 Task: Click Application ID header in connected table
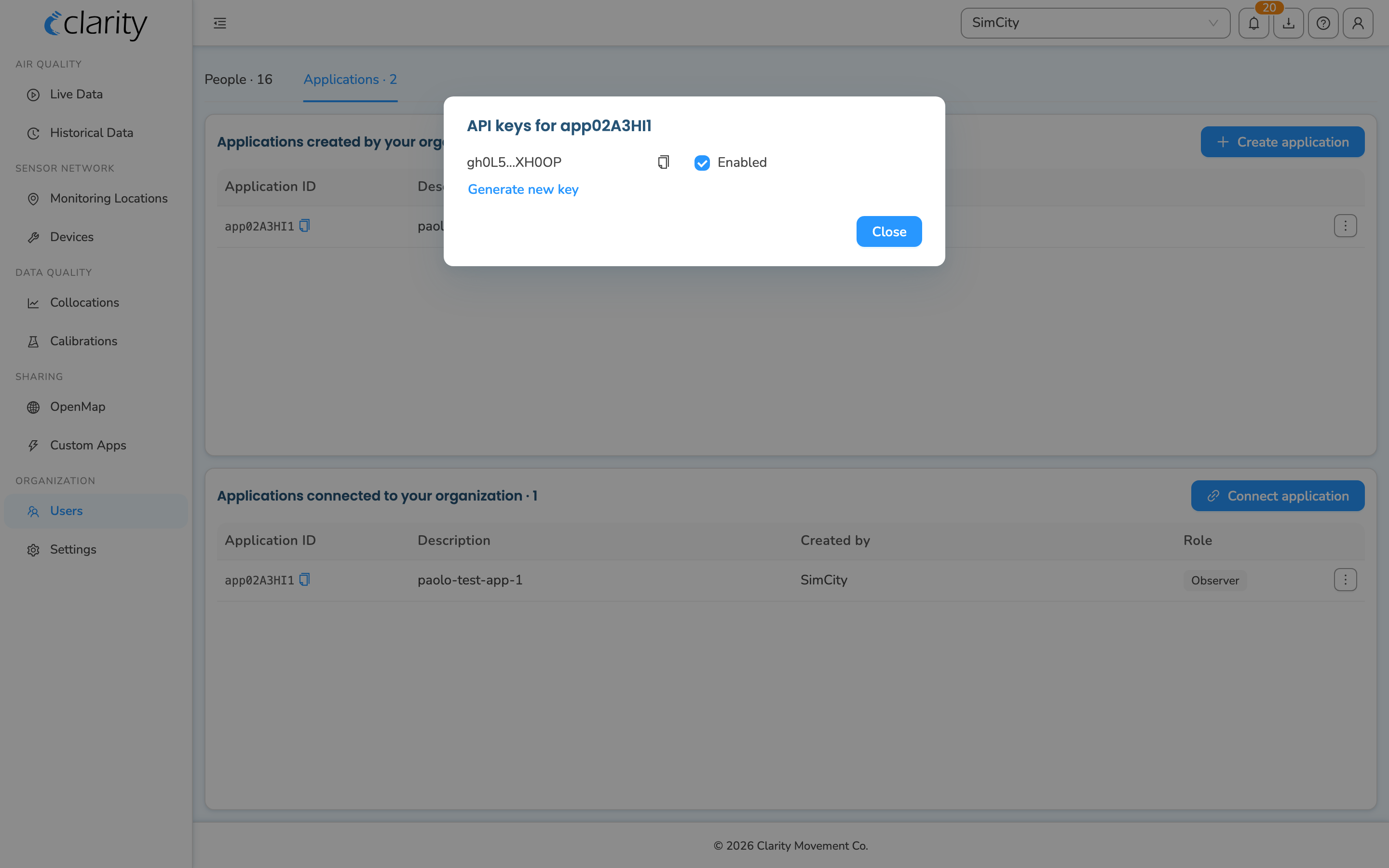pos(271,540)
